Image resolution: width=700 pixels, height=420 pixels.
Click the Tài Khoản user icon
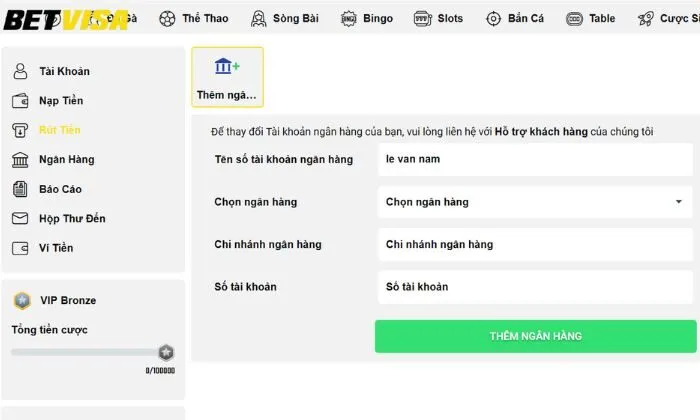pyautogui.click(x=20, y=71)
